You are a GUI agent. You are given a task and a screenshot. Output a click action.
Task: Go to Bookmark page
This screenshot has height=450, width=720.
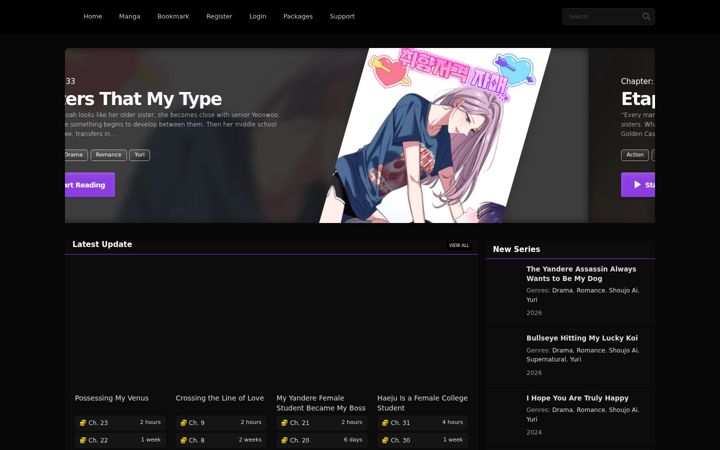pos(173,16)
